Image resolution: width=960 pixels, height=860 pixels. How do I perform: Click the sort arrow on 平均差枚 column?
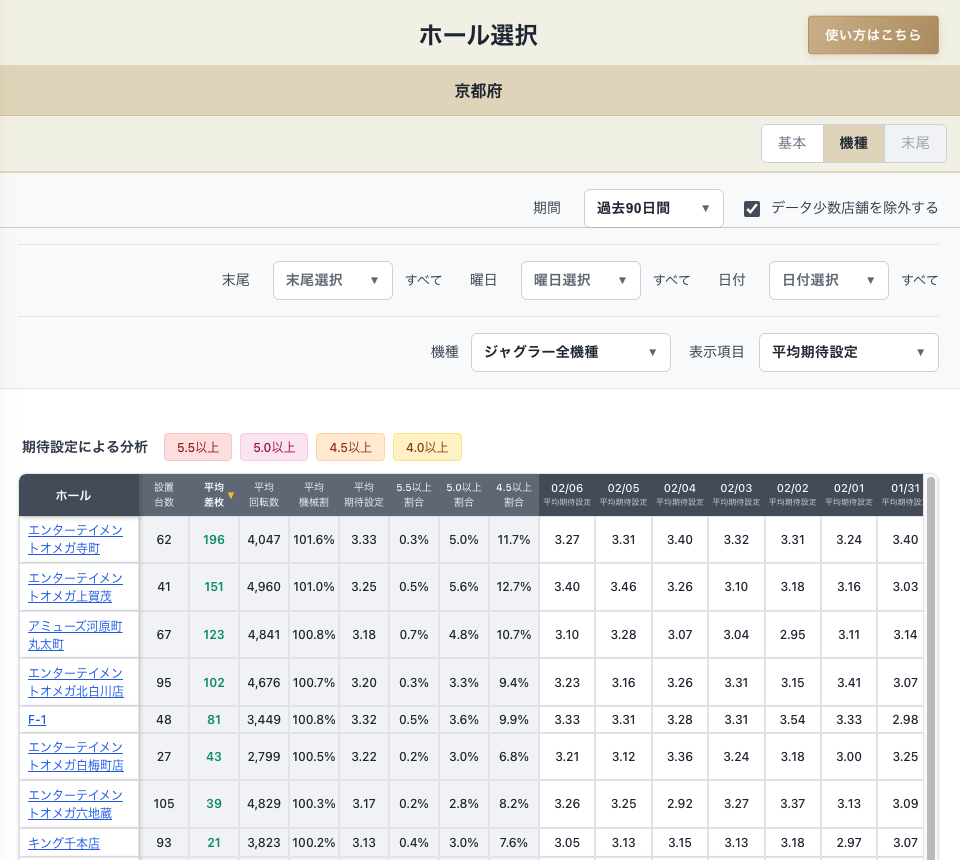[x=231, y=495]
